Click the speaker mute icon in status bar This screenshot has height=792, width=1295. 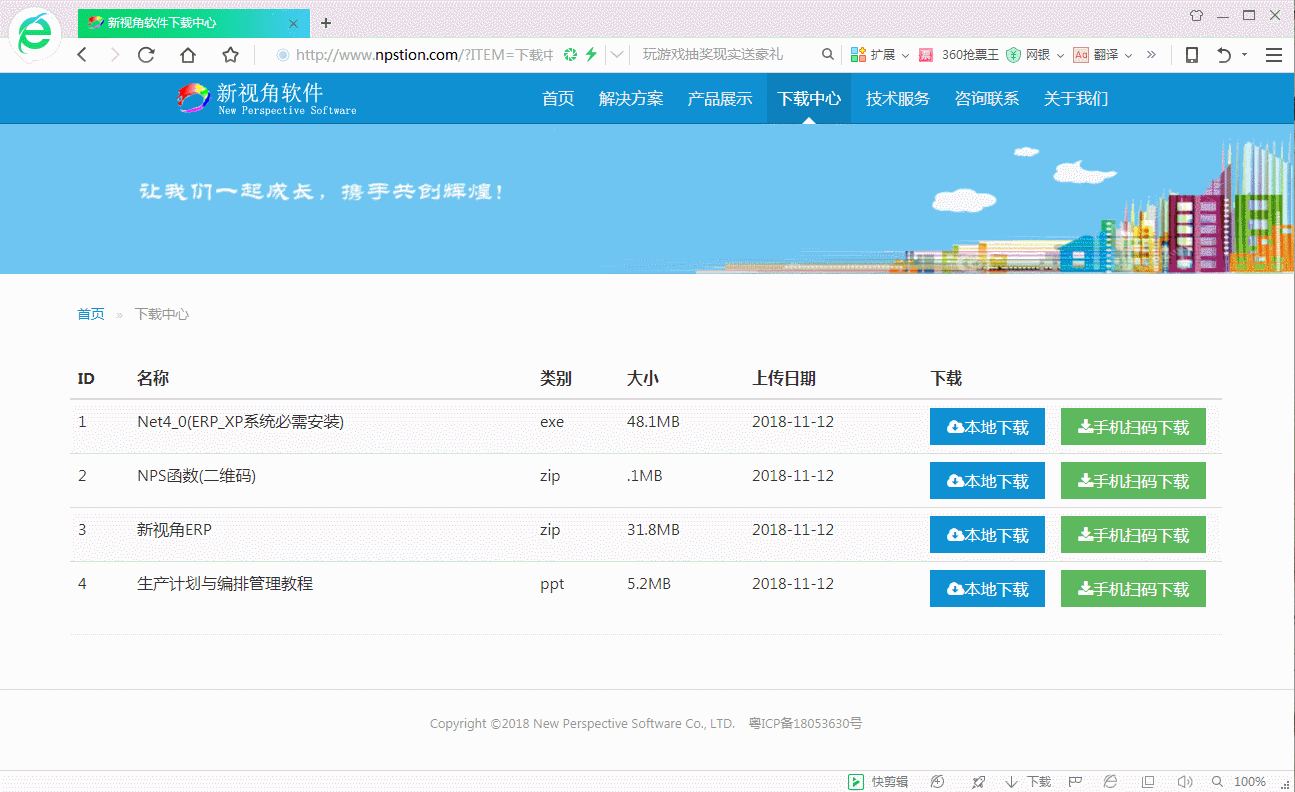point(1185,781)
